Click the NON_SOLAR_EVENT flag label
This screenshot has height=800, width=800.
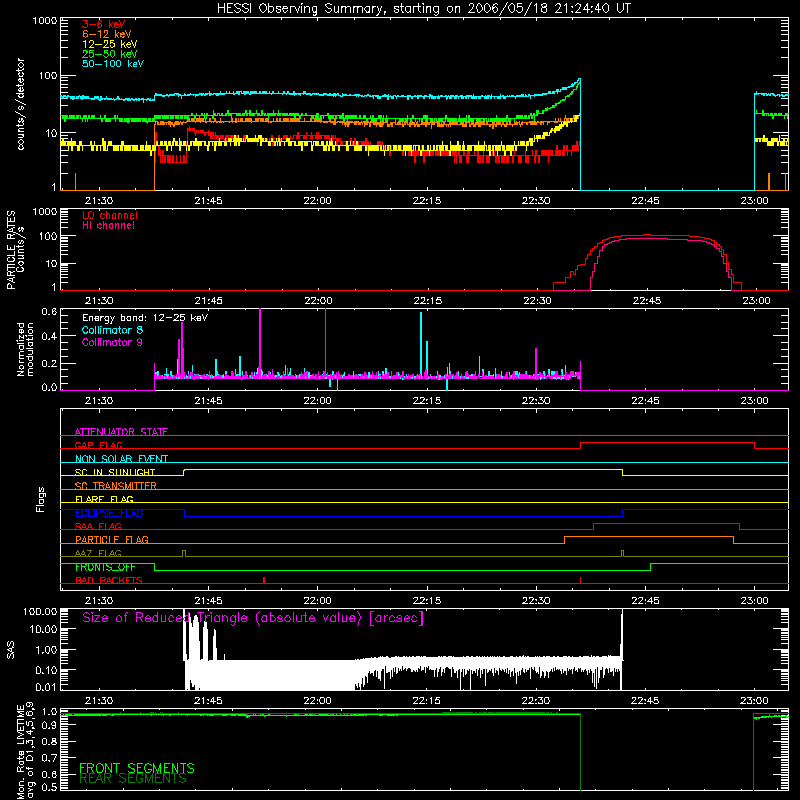[x=121, y=459]
